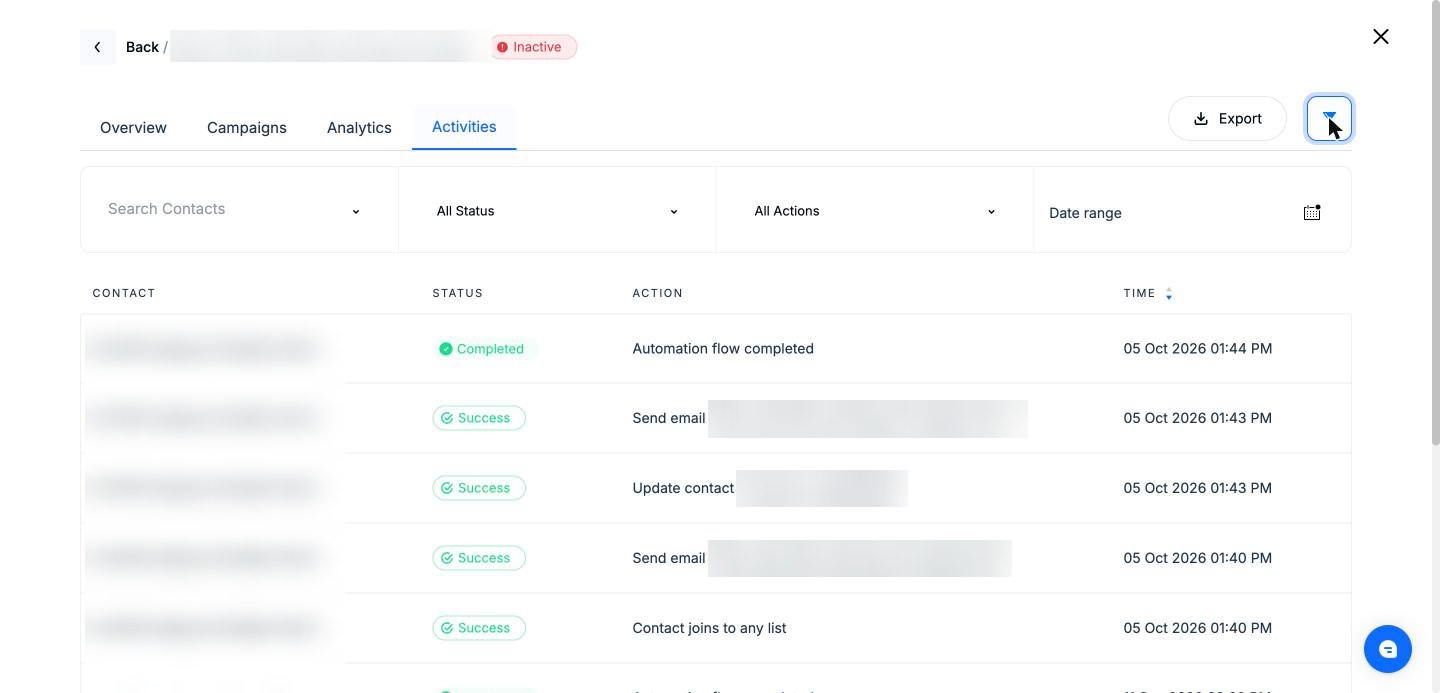Open the Search Contacts dropdown
The image size is (1440, 693).
(239, 210)
